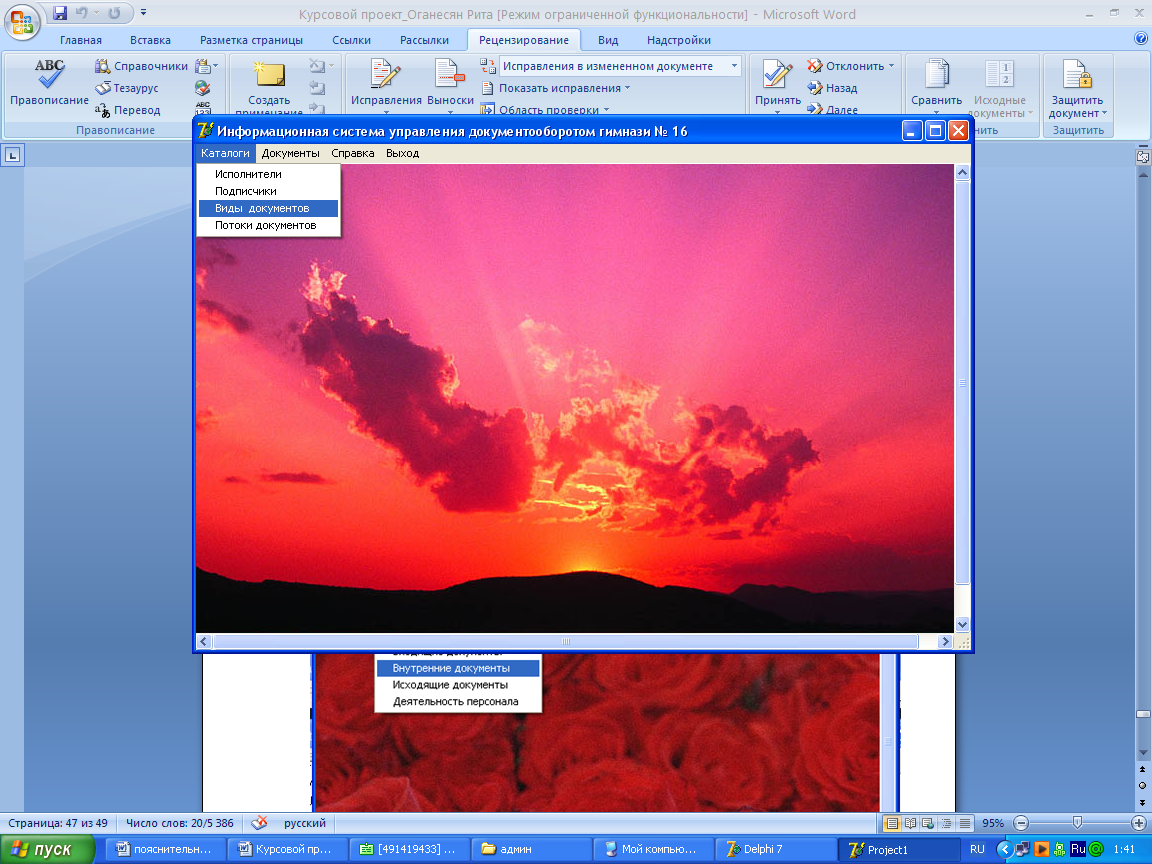Click the proofing errors icon in status bar
Image resolution: width=1152 pixels, height=864 pixels.
259,823
